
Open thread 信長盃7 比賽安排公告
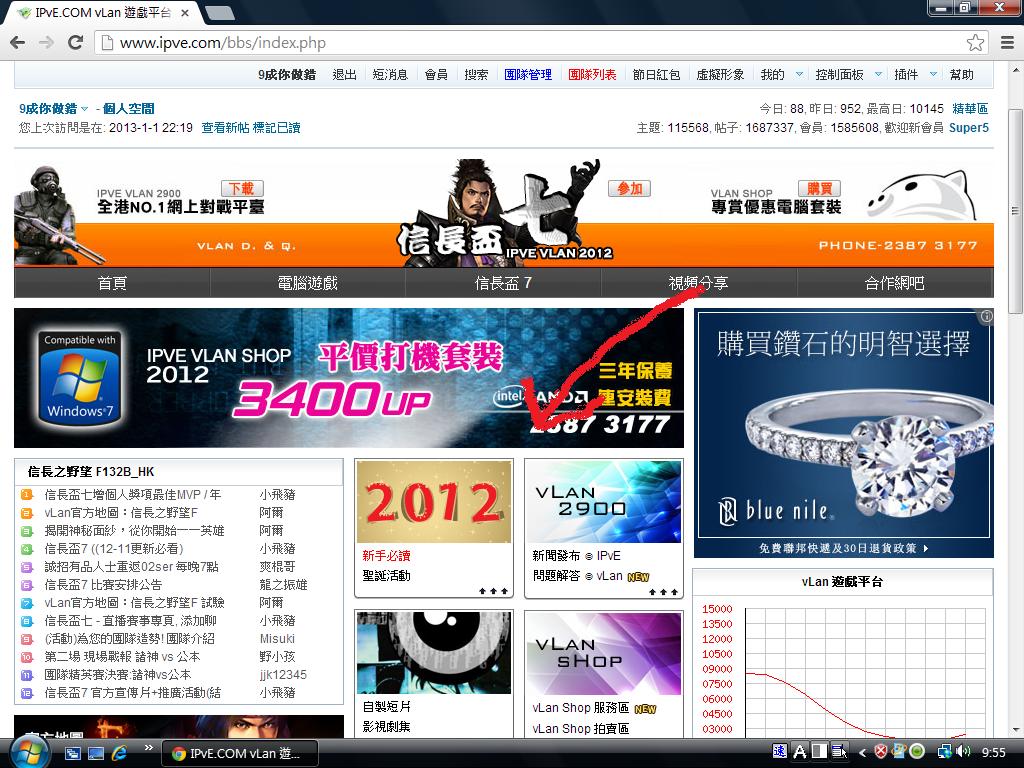click(103, 584)
